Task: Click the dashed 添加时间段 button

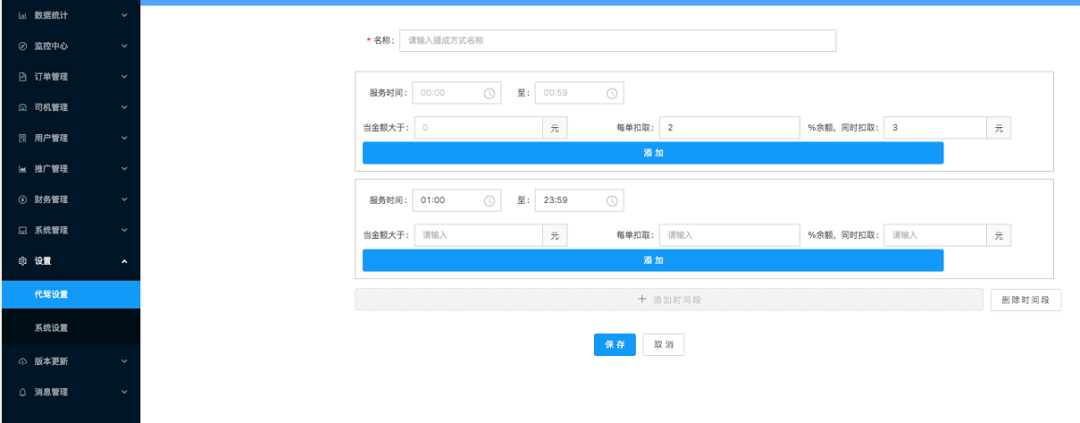Action: (668, 300)
